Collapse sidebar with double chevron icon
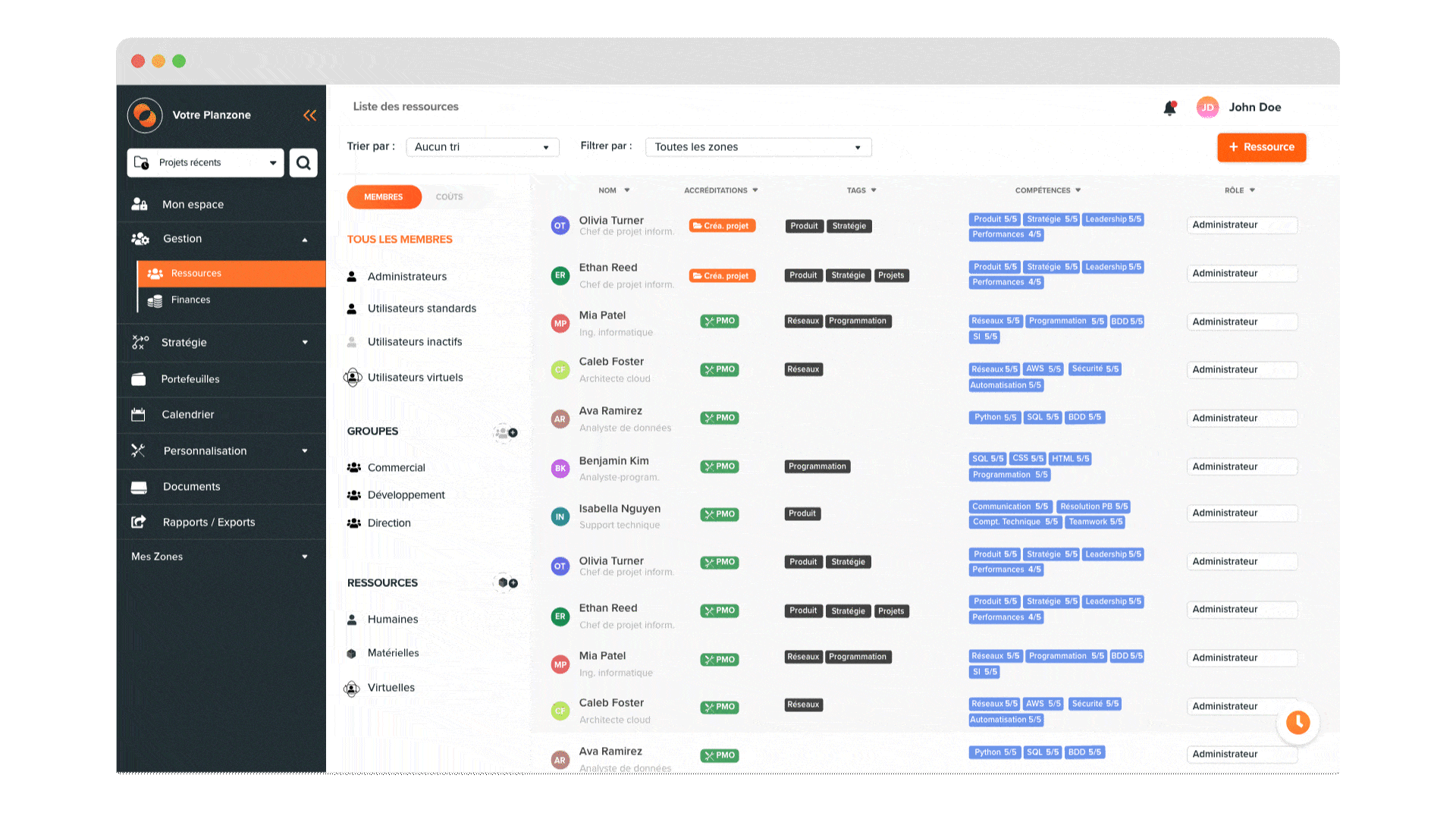Image resolution: width=1456 pixels, height=819 pixels. [x=309, y=115]
